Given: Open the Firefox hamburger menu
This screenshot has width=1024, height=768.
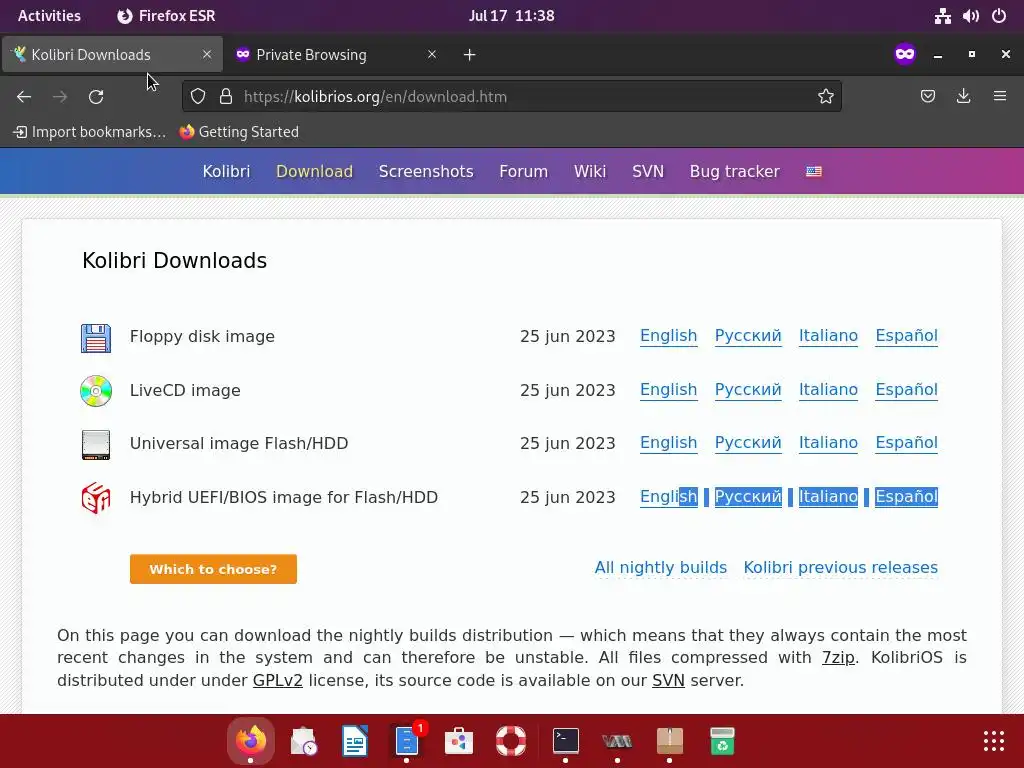Looking at the screenshot, I should [x=1000, y=97].
